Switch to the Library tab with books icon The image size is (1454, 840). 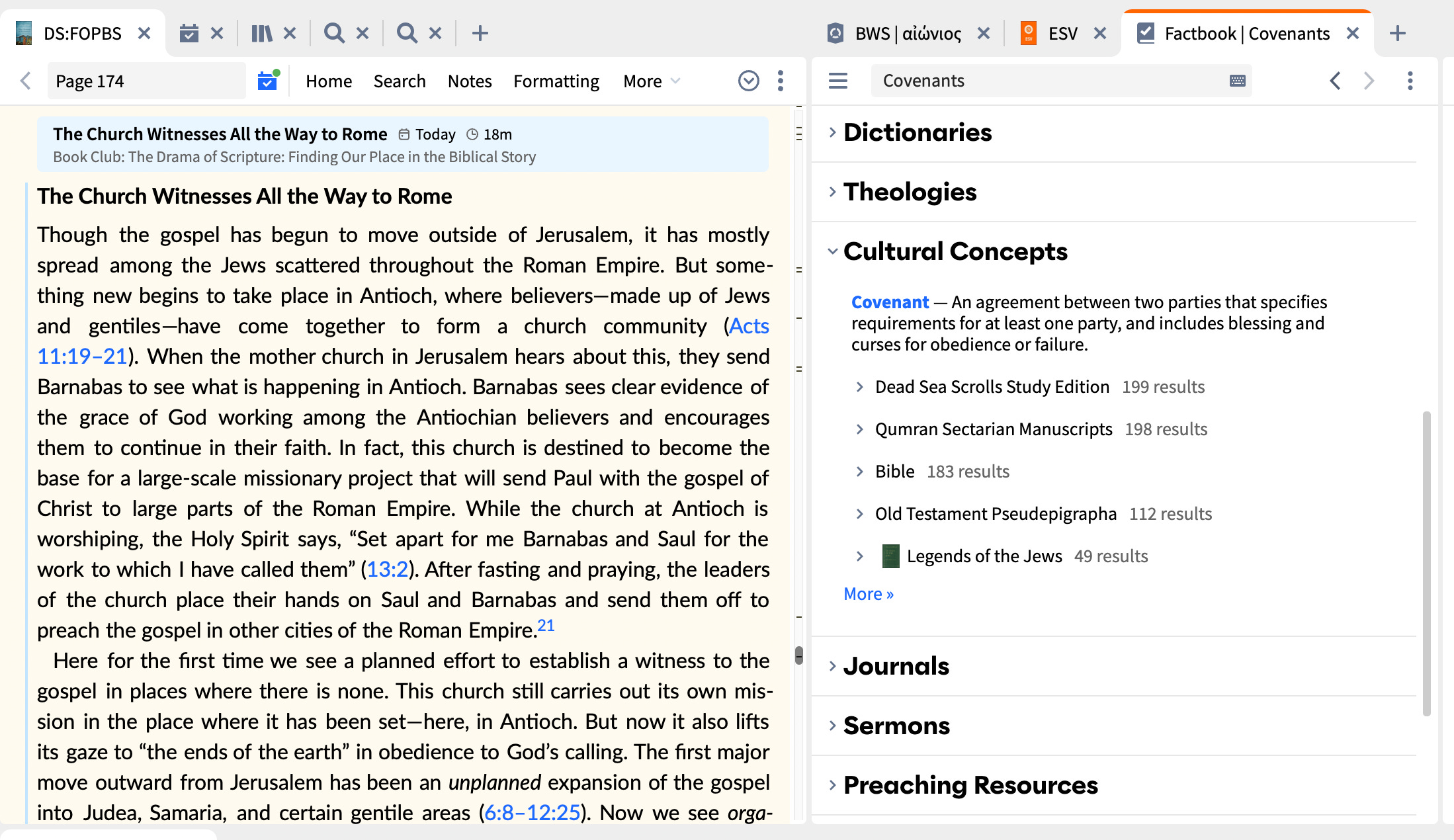(262, 33)
